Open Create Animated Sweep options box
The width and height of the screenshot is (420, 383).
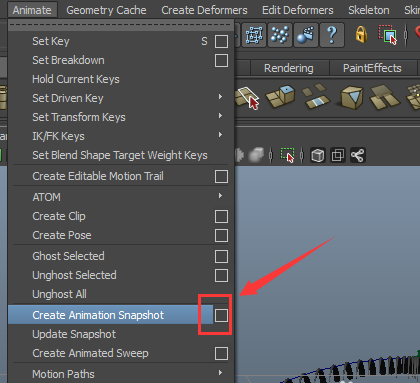pos(221,353)
